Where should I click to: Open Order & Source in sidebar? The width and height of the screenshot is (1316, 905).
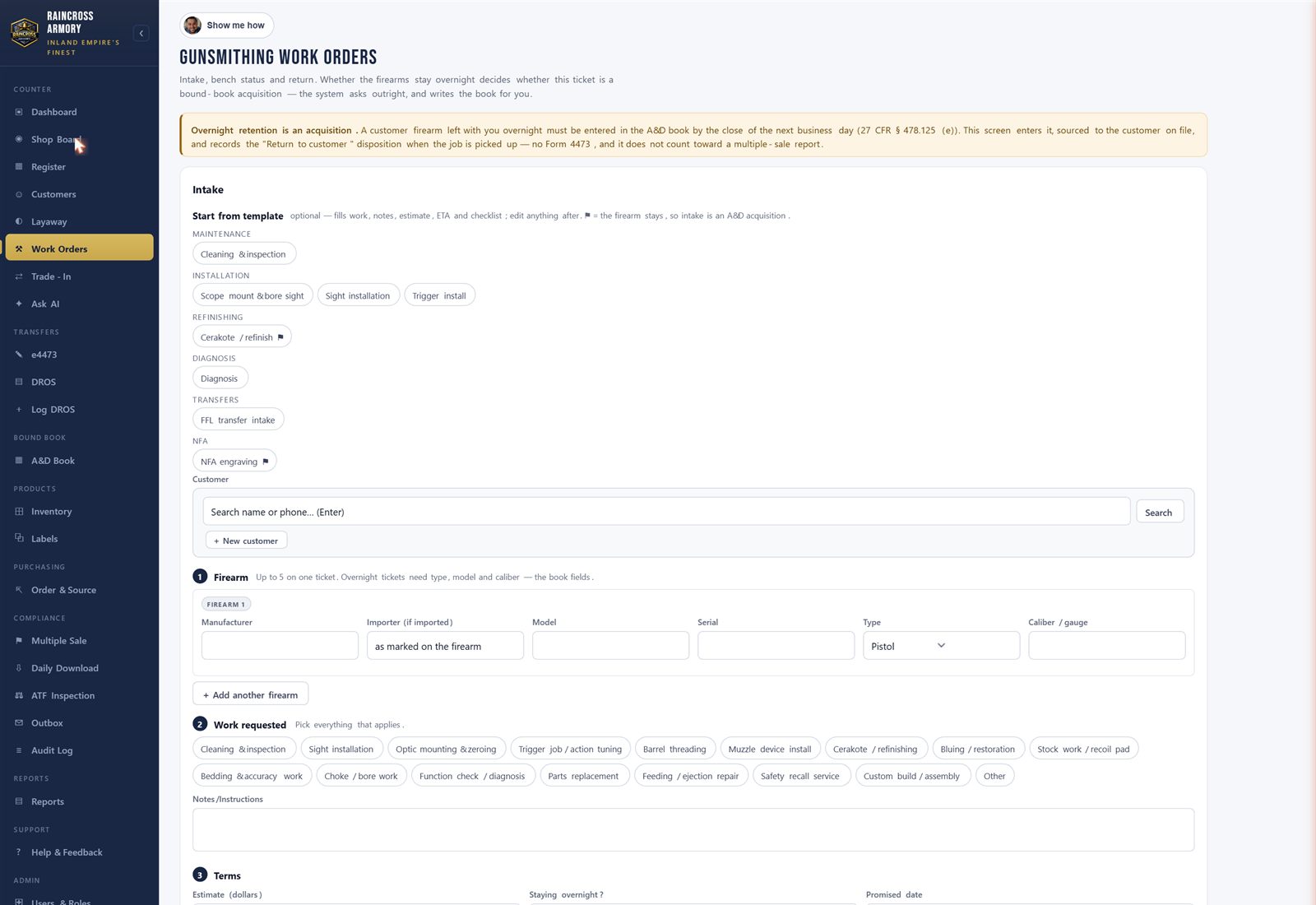click(80, 590)
